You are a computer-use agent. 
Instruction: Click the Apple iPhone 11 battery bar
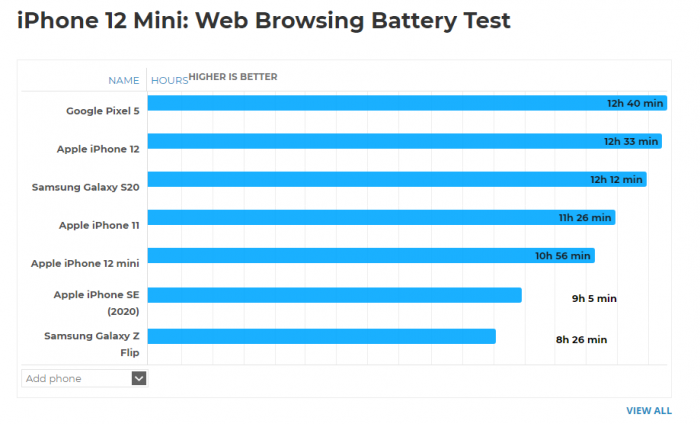coord(380,217)
